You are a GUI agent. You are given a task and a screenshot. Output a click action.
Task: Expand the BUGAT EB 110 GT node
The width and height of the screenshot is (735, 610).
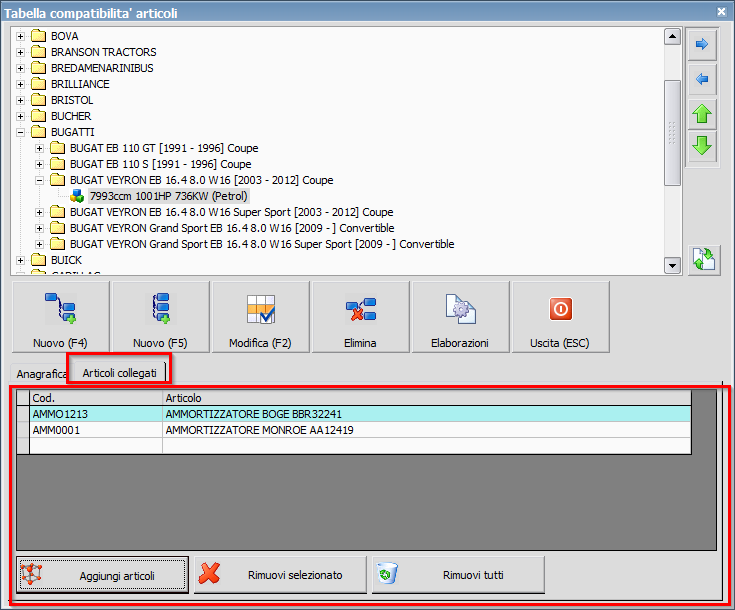[40, 148]
